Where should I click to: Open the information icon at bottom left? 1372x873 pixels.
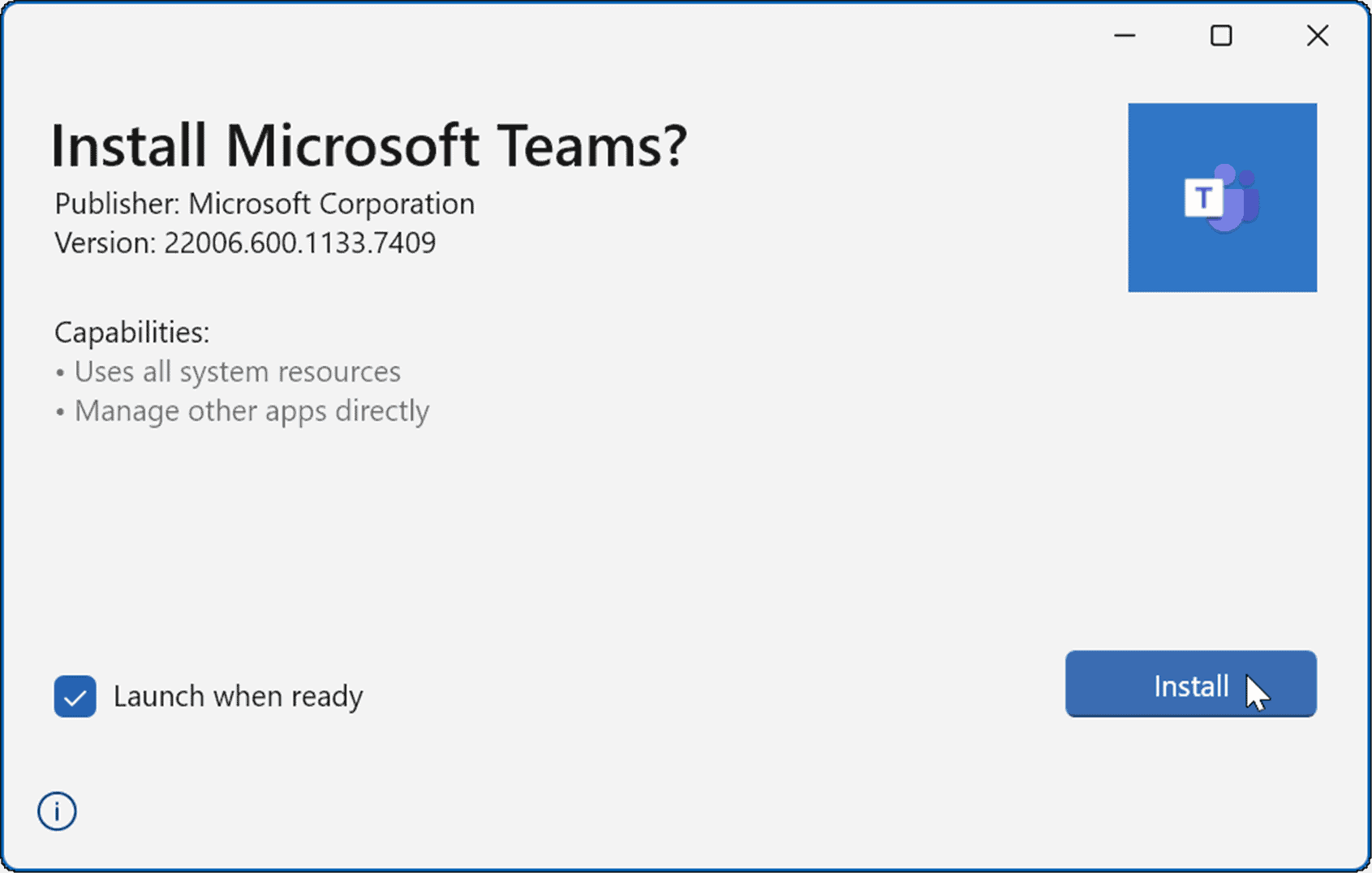pyautogui.click(x=57, y=811)
